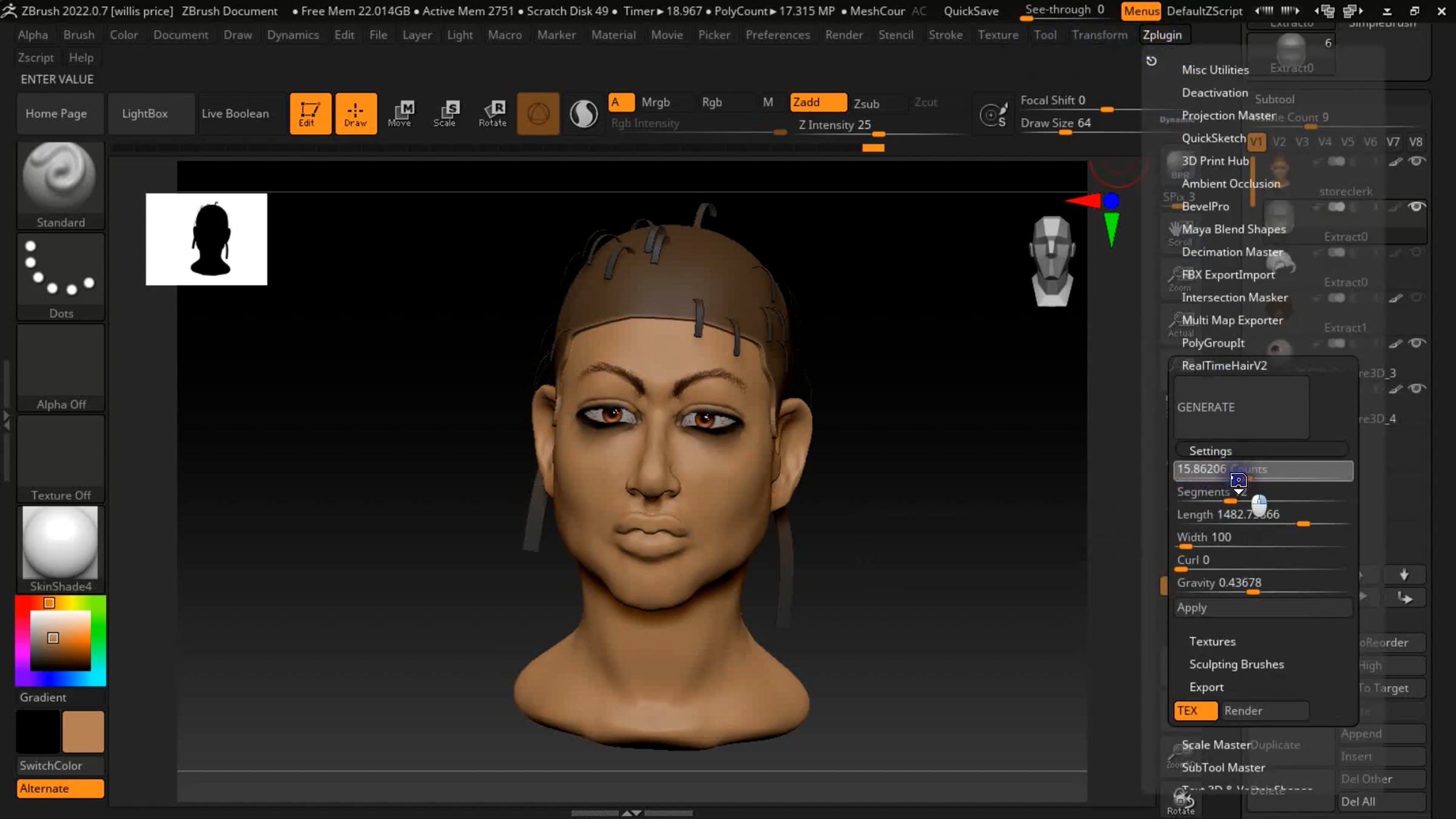Click the head silhouette reference thumbnail

(x=206, y=239)
